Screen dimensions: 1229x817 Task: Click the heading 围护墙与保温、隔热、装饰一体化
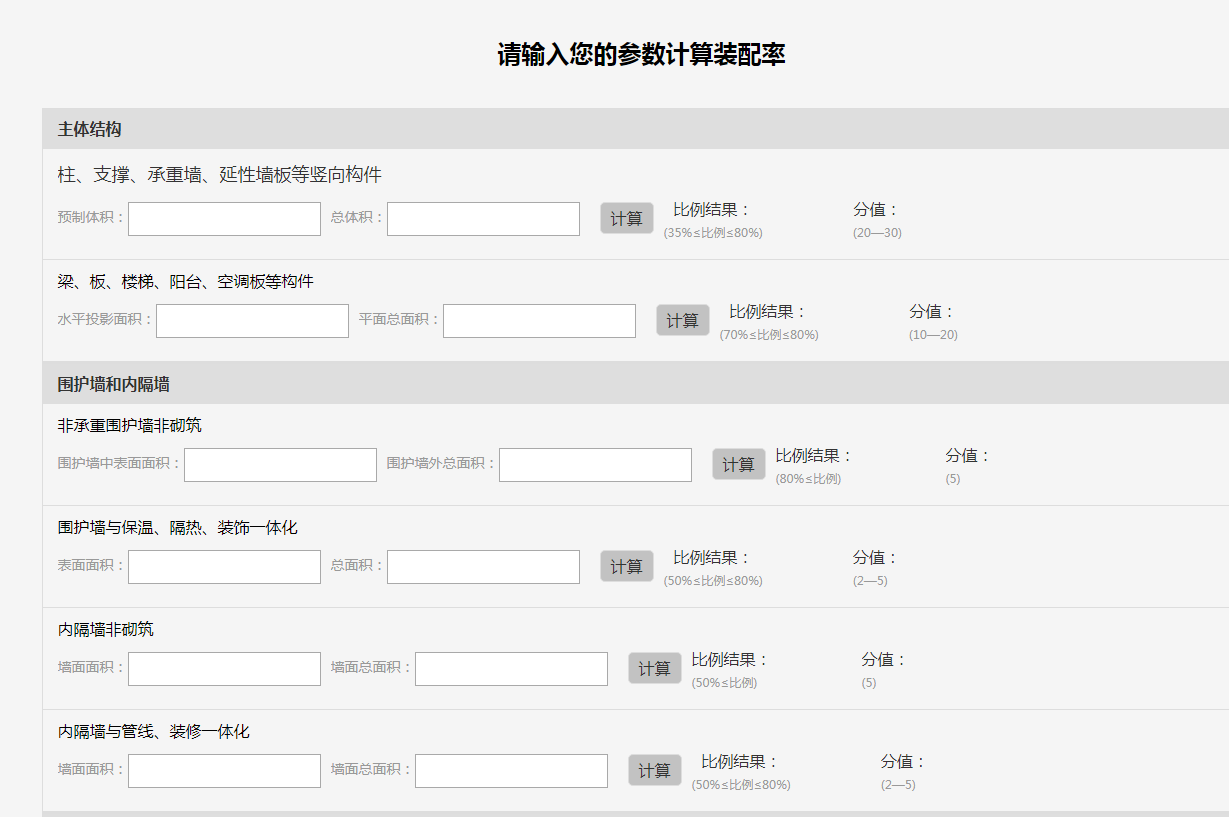pos(178,528)
